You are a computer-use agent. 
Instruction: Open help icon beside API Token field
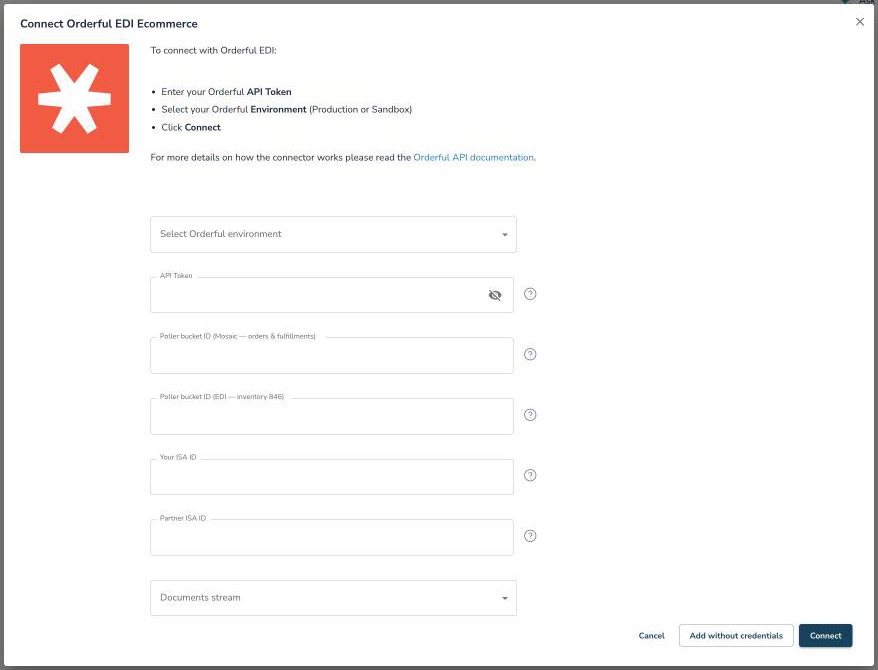click(530, 294)
